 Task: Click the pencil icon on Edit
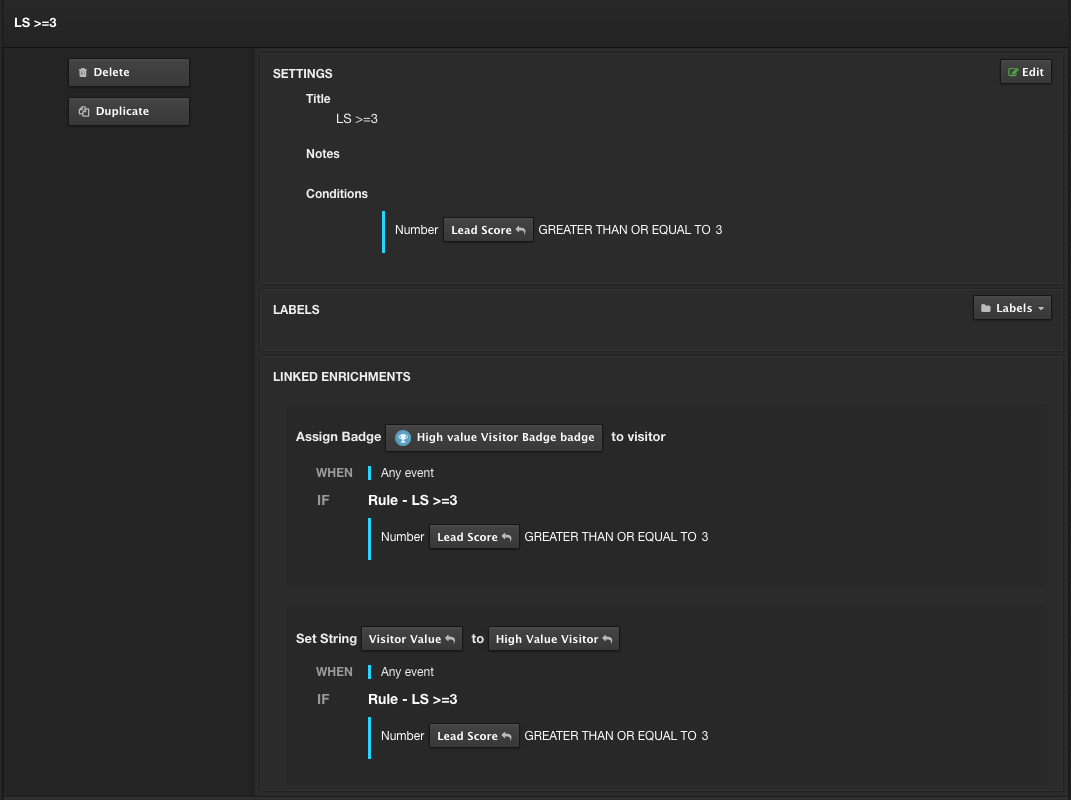tap(1013, 73)
